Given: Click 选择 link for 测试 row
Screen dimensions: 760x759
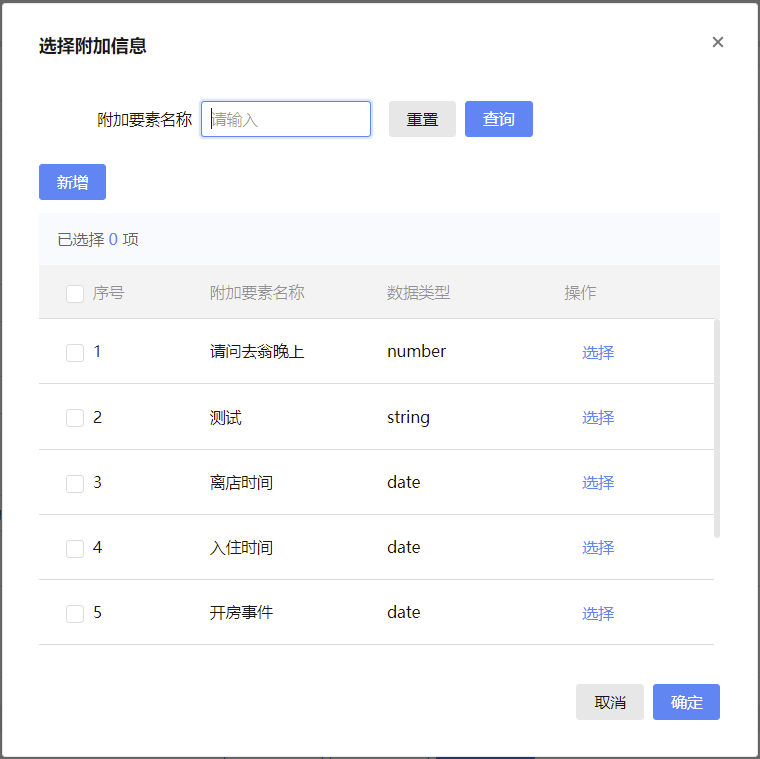Looking at the screenshot, I should (598, 418).
